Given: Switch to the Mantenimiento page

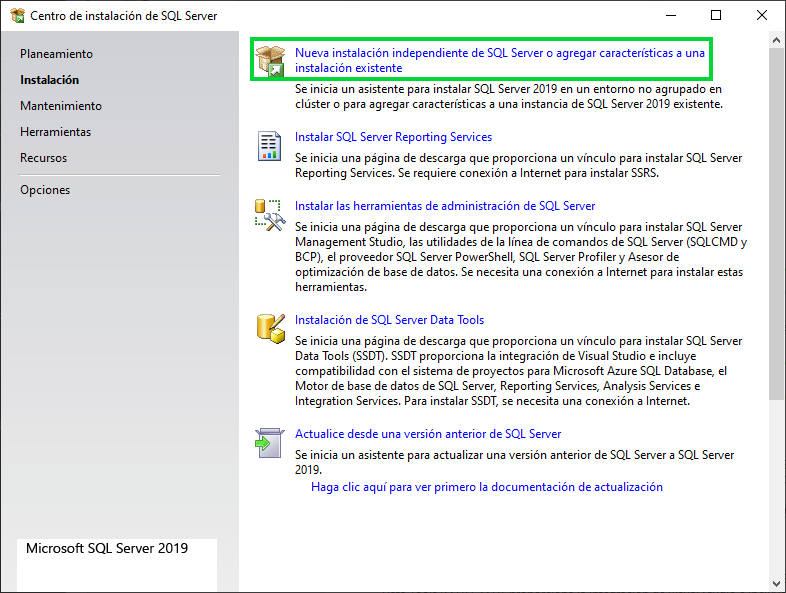Looking at the screenshot, I should 61,106.
